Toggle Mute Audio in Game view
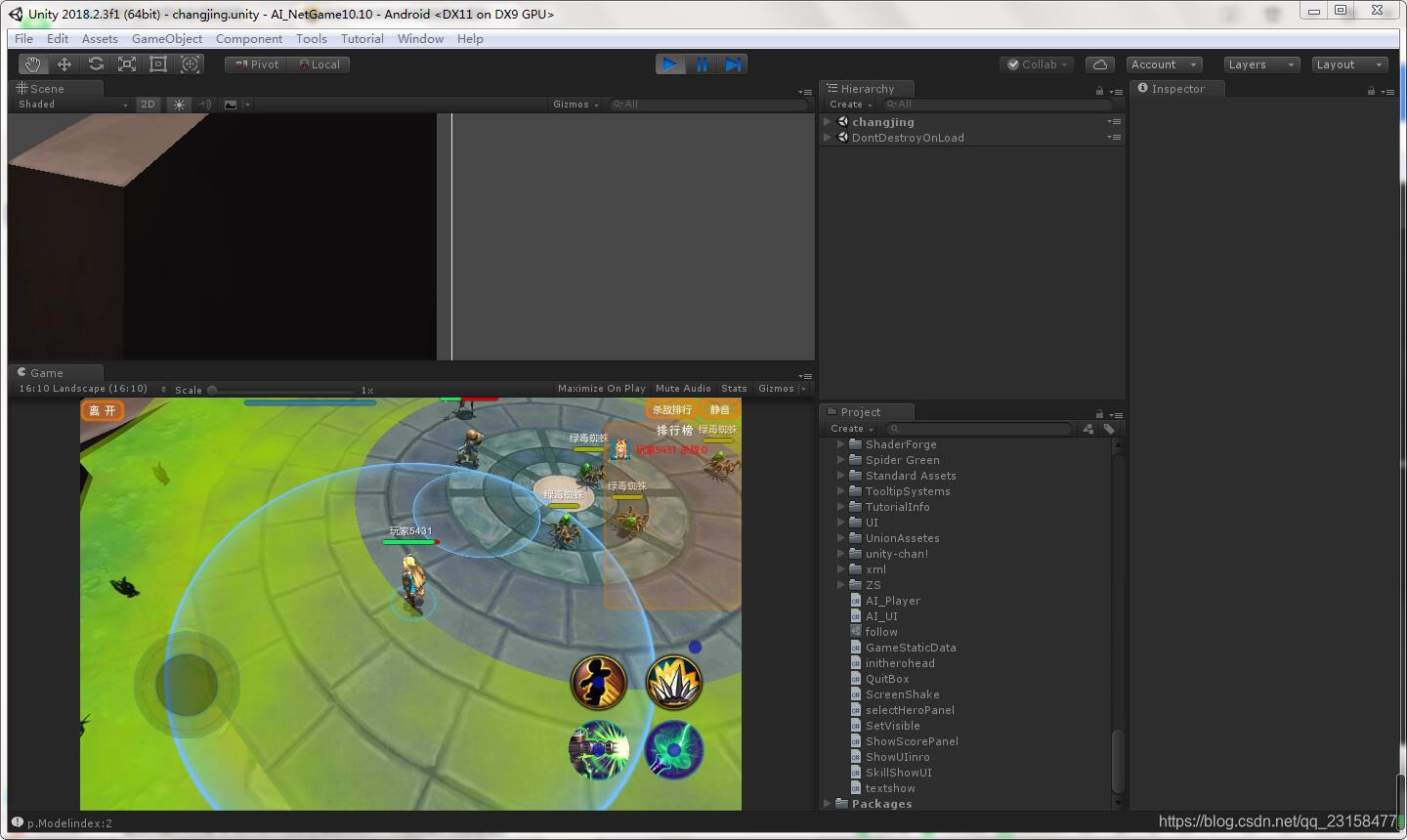1407x840 pixels. click(x=683, y=389)
